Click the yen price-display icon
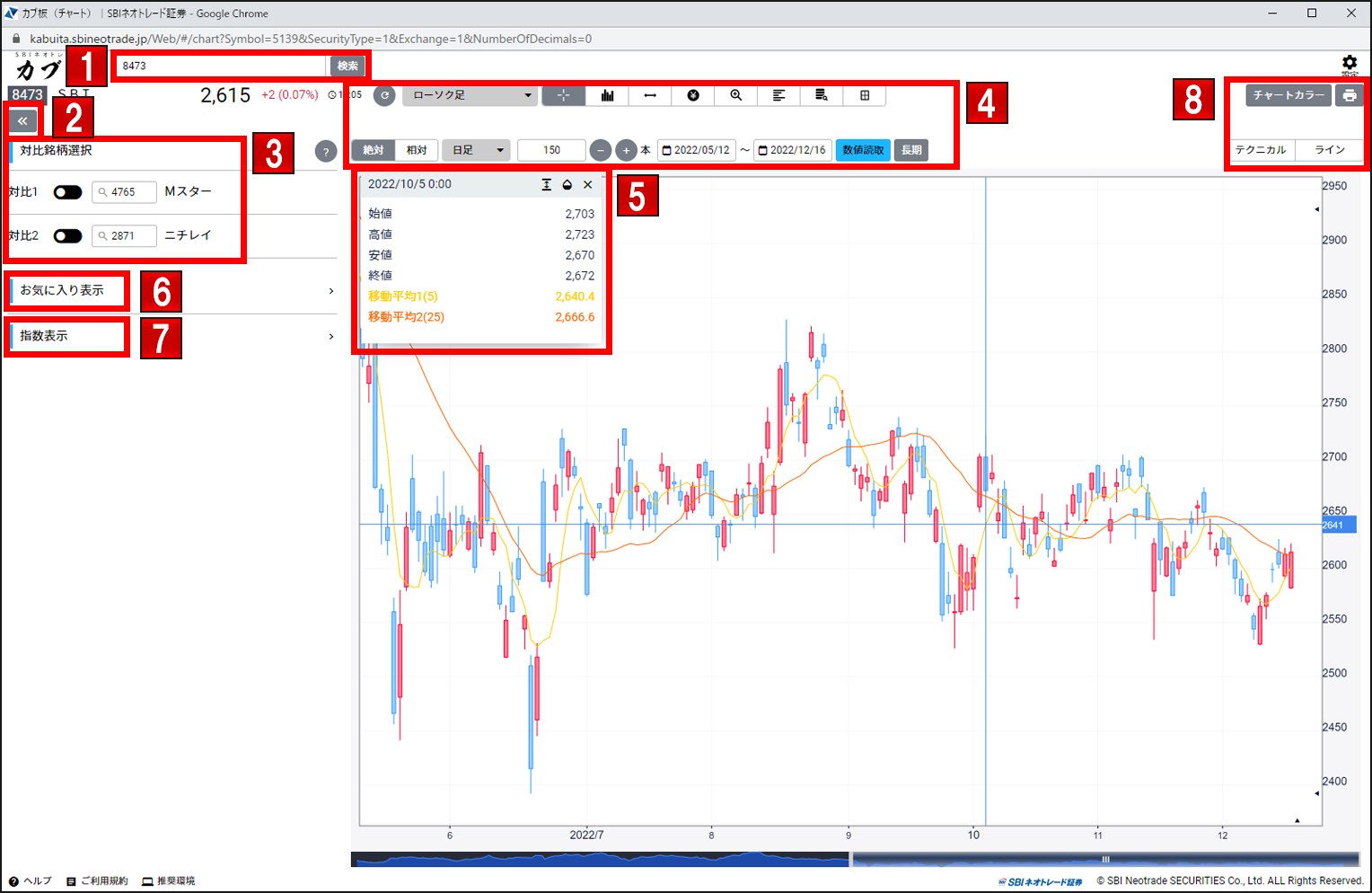The width and height of the screenshot is (1372, 893). (x=693, y=95)
